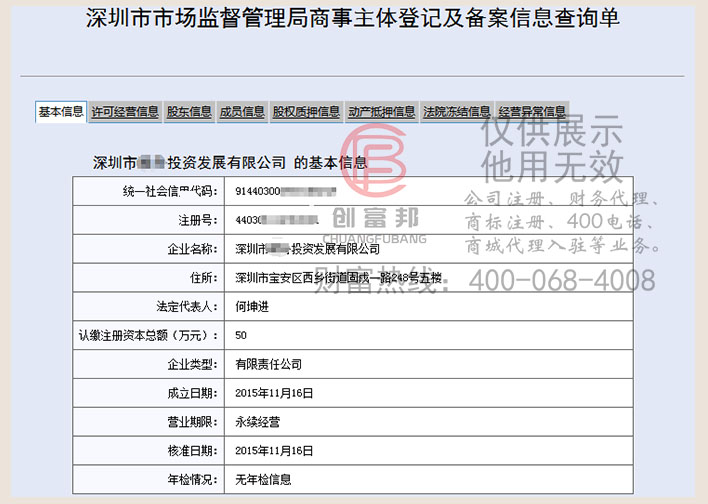Click the 统一社会信用代码 label
The width and height of the screenshot is (708, 504).
(170, 191)
